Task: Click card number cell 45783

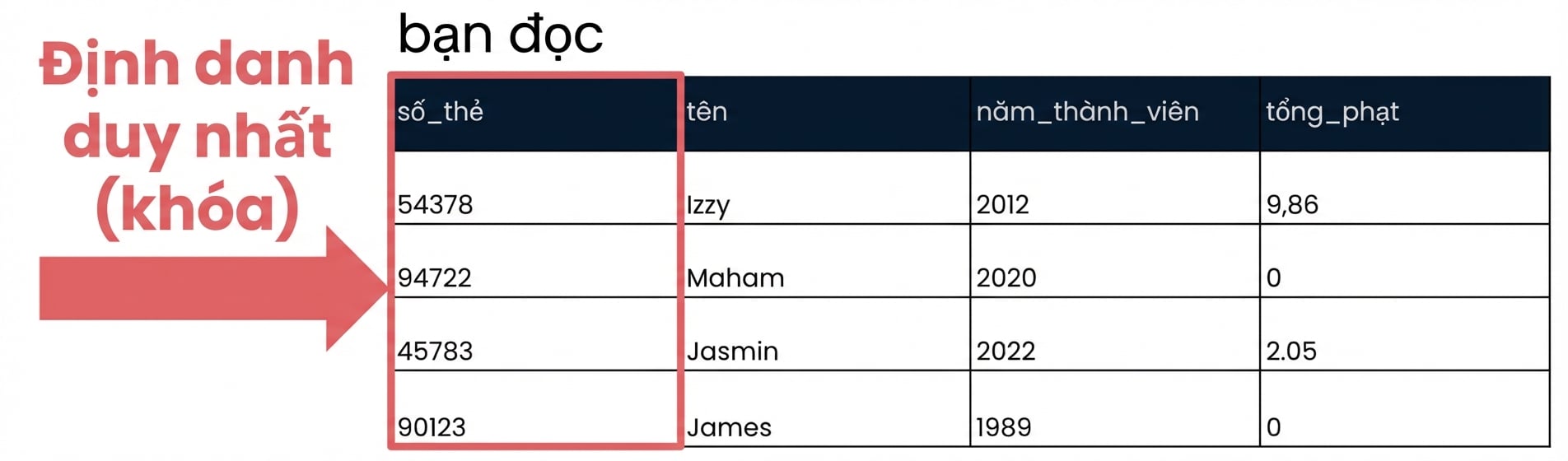Action: 535,334
